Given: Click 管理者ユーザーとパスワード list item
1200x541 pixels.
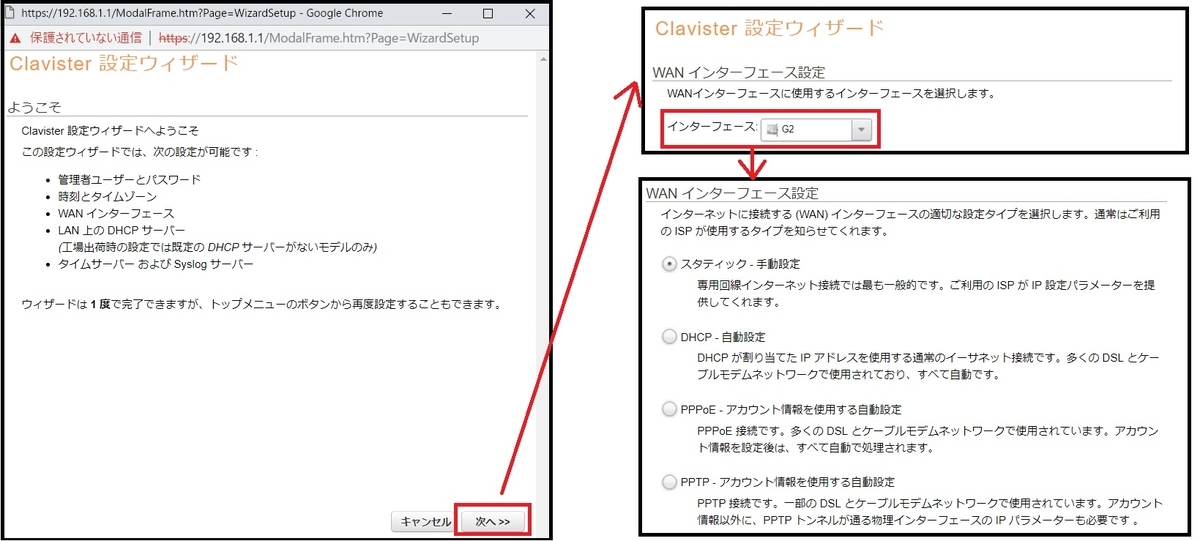Looking at the screenshot, I should pyautogui.click(x=129, y=179).
